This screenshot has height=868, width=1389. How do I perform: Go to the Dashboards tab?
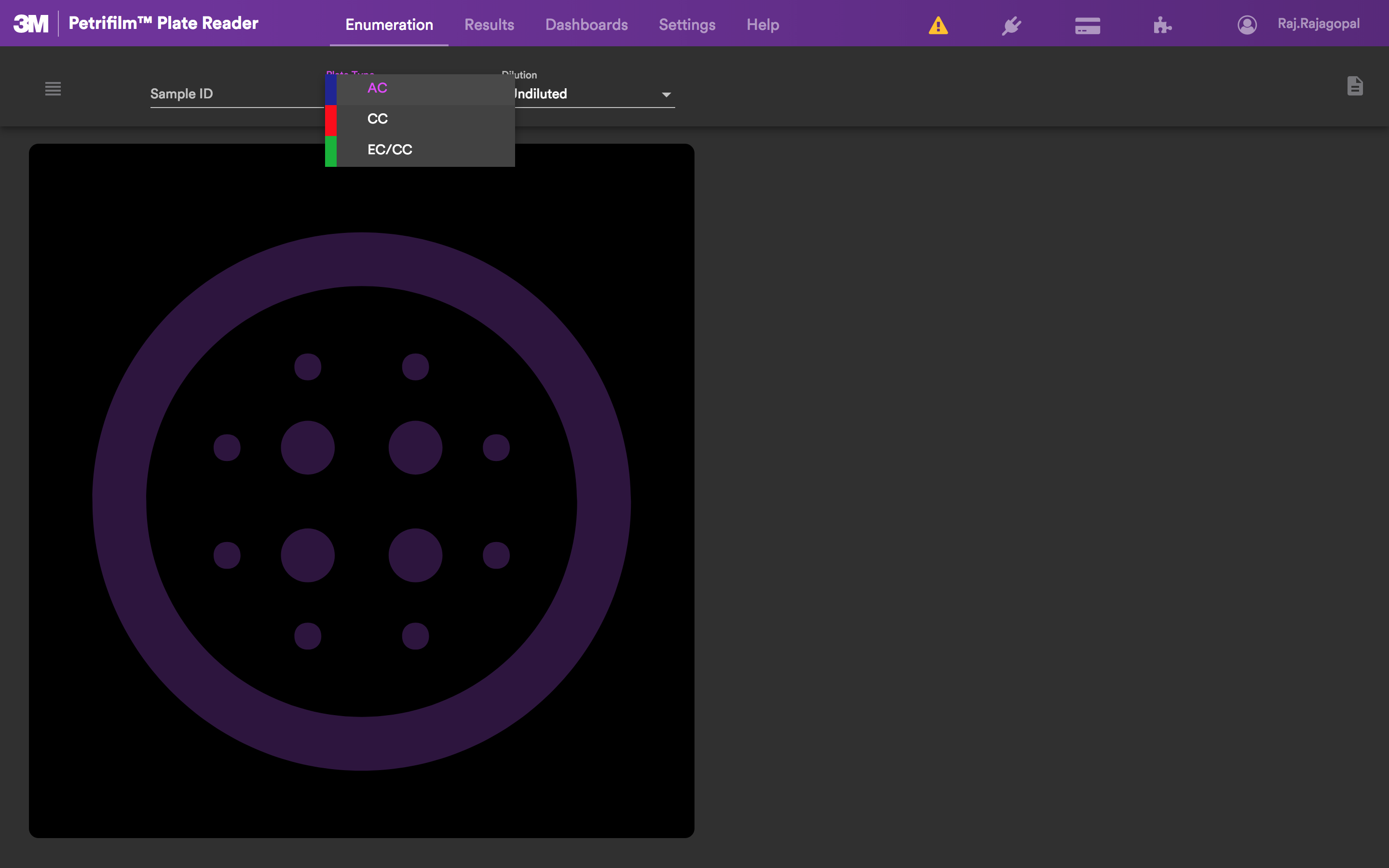[x=586, y=25]
